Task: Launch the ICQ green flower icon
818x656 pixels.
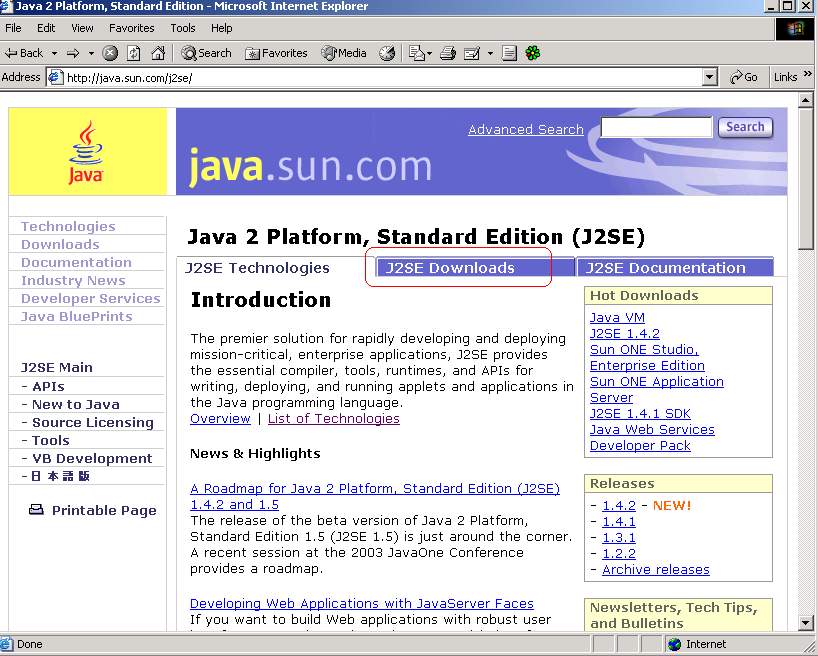Action: click(533, 53)
